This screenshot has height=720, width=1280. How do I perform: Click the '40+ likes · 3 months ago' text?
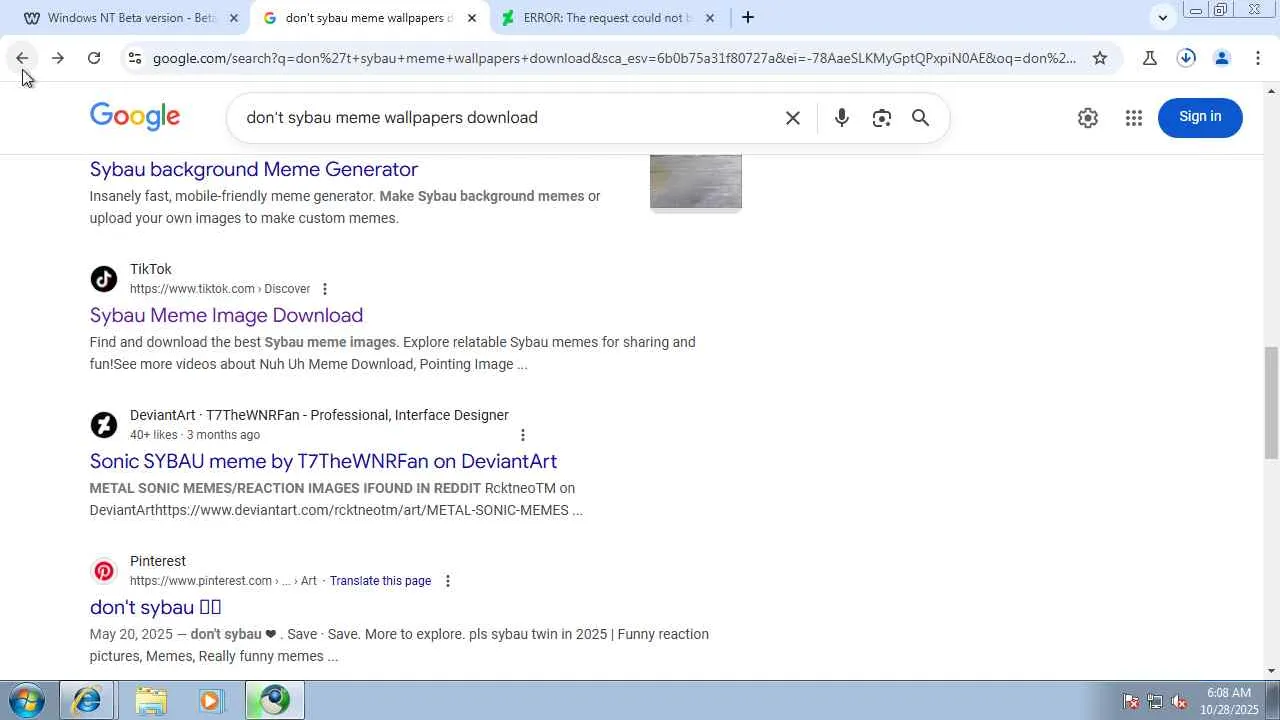coord(195,435)
